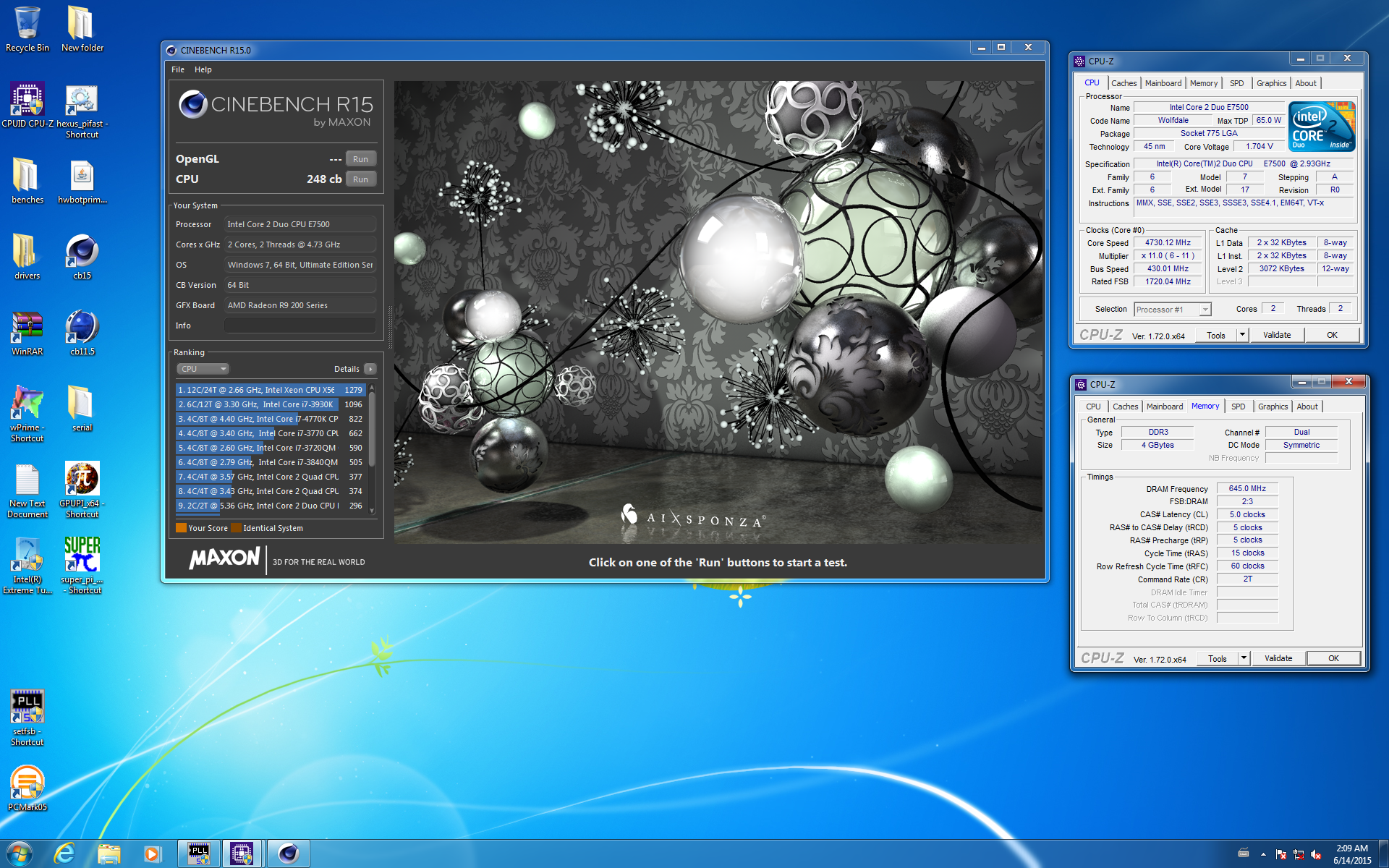Open the CPU ranking type dropdown
1389x868 pixels.
(x=203, y=369)
